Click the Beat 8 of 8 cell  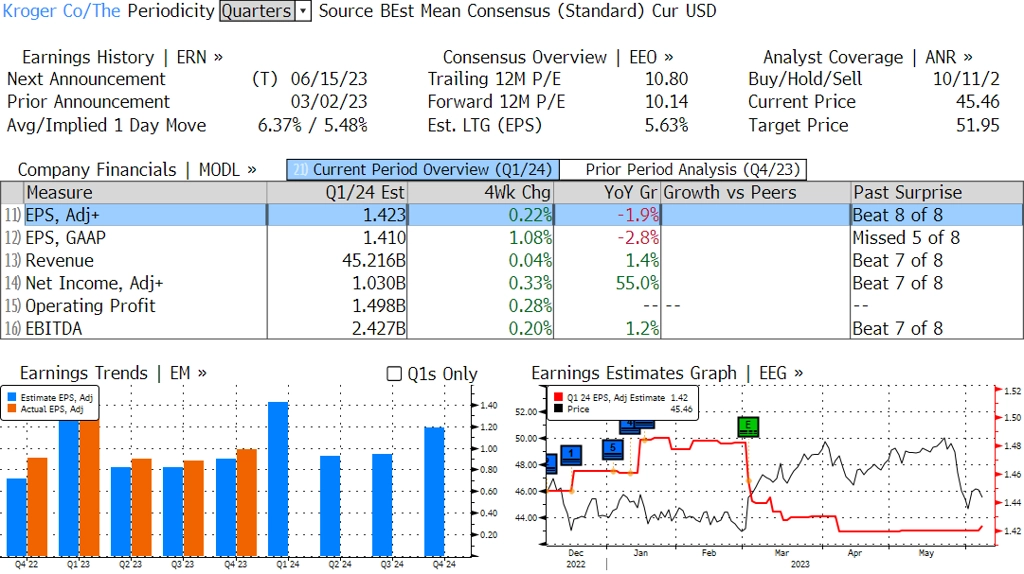pos(936,215)
